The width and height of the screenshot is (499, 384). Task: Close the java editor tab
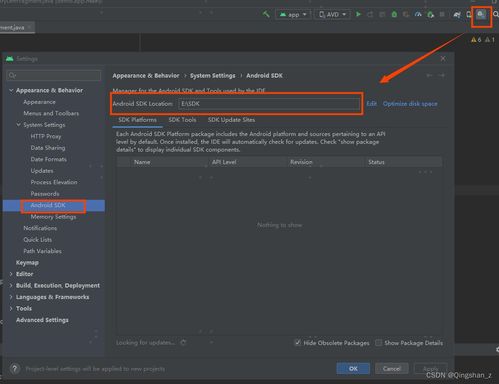[x=29, y=27]
